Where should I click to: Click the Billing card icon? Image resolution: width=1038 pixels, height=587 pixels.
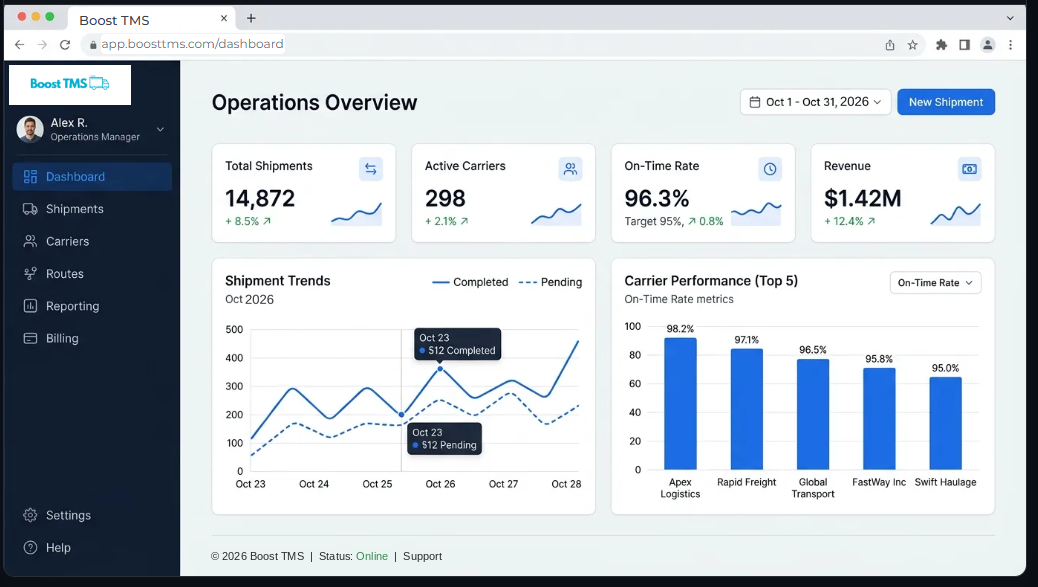coord(30,339)
